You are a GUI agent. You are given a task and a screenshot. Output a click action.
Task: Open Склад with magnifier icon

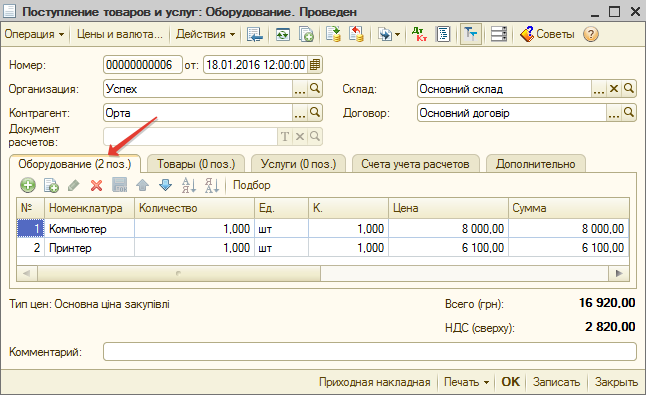629,89
